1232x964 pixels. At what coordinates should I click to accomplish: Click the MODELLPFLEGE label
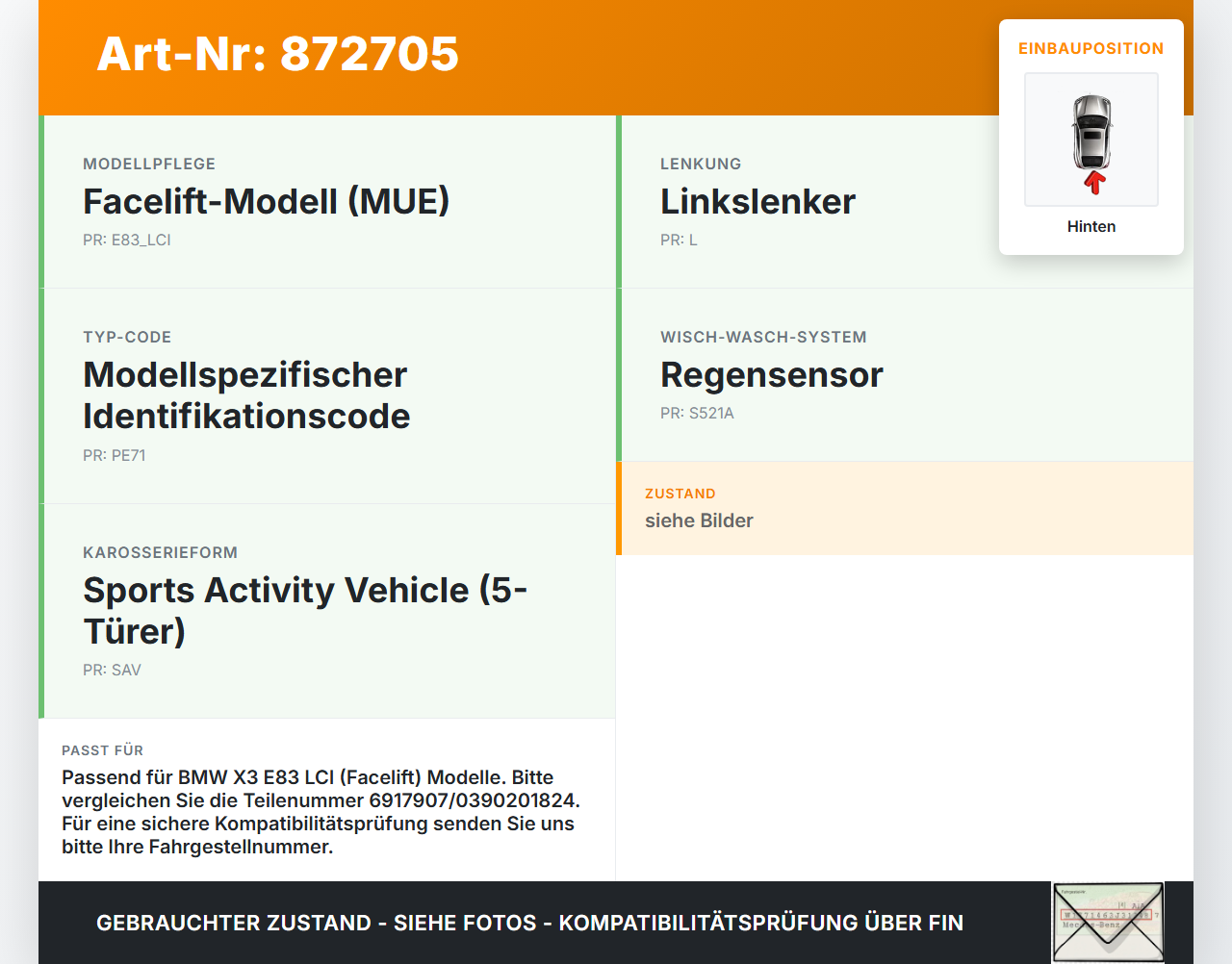149,165
